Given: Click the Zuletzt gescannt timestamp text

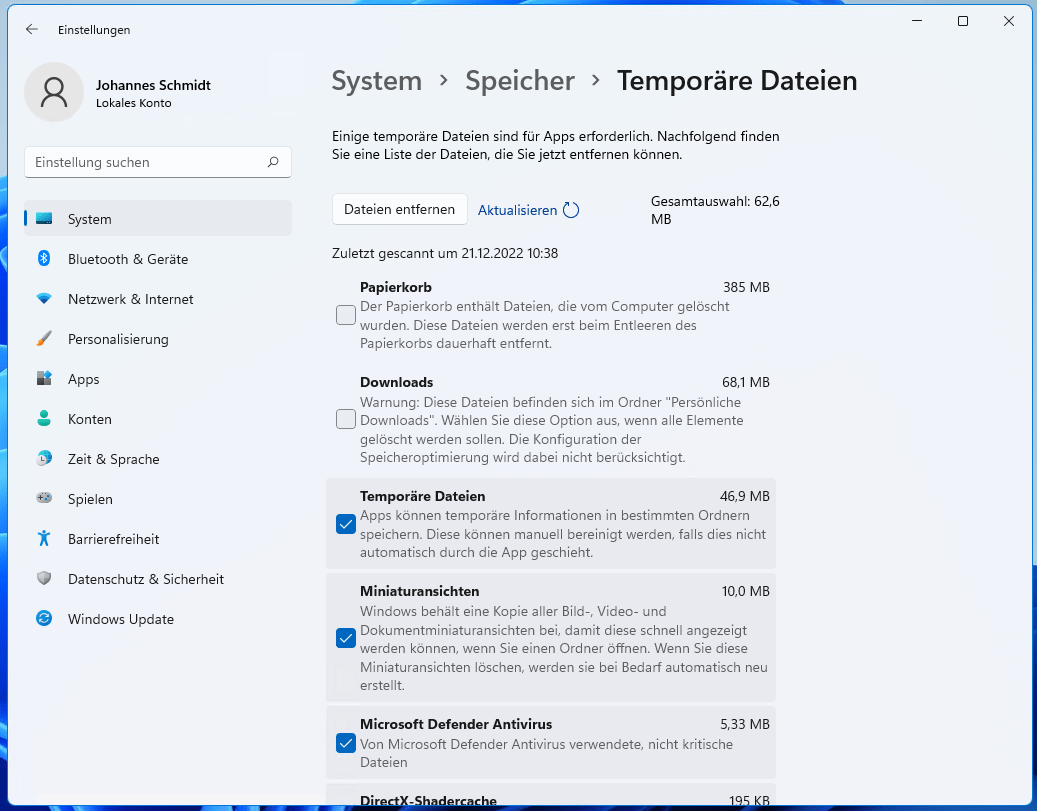Looking at the screenshot, I should click(x=445, y=253).
